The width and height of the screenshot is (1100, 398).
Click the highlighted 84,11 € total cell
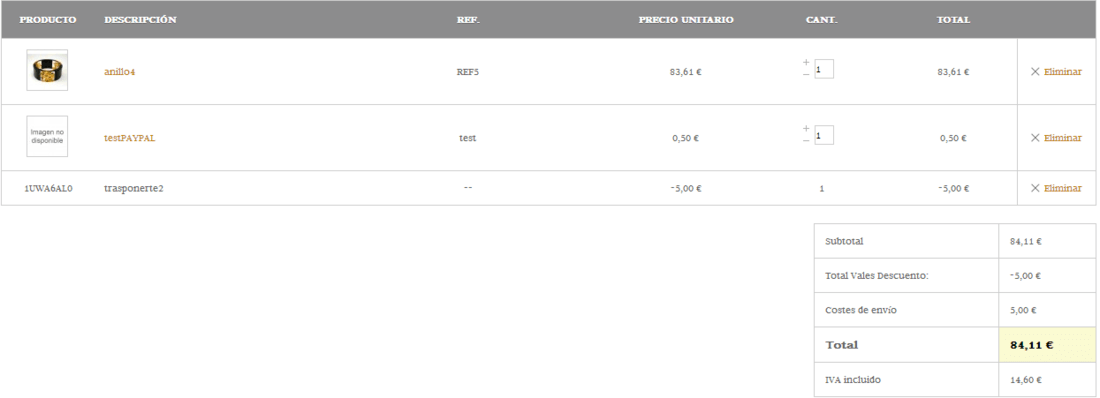point(1047,345)
